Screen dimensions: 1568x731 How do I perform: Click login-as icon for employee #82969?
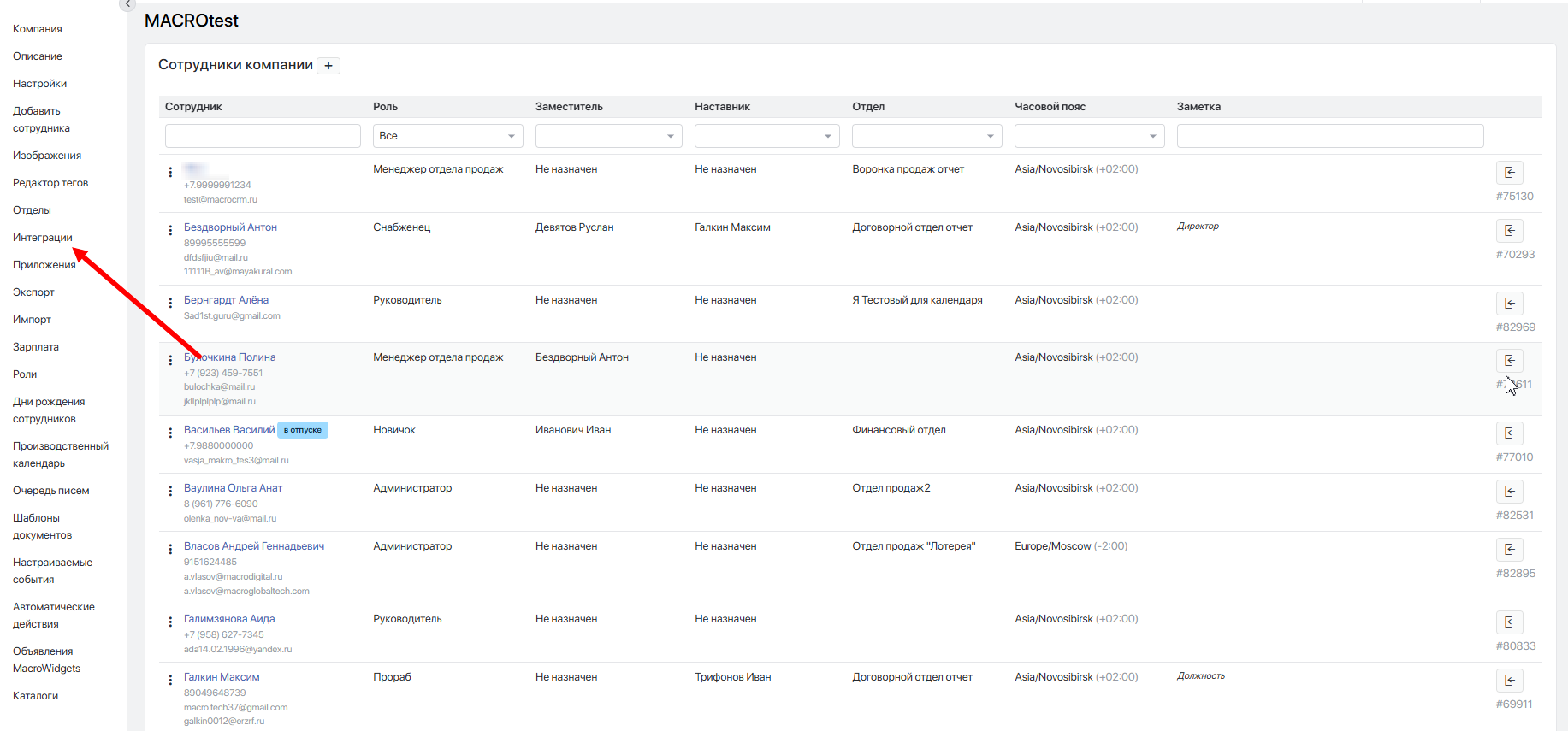(x=1509, y=304)
